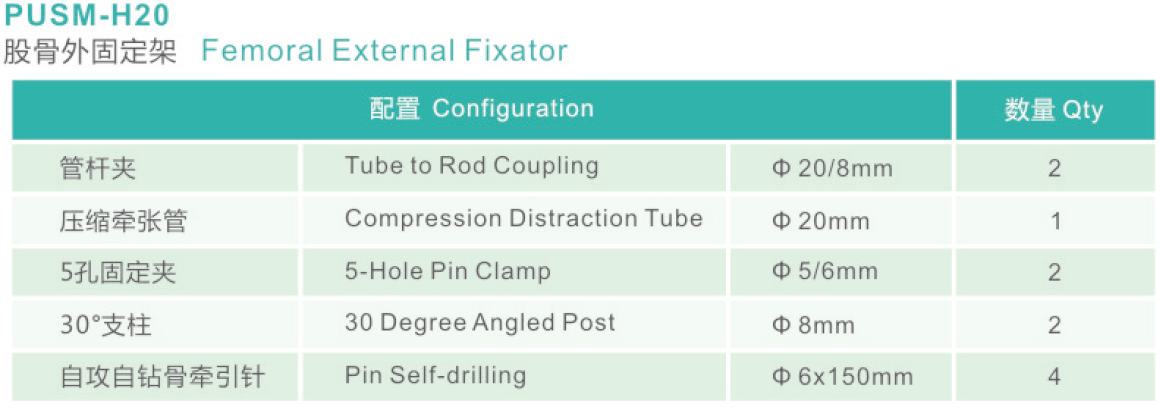
Task: Click the 数量 Qty column header
Action: [x=1054, y=109]
